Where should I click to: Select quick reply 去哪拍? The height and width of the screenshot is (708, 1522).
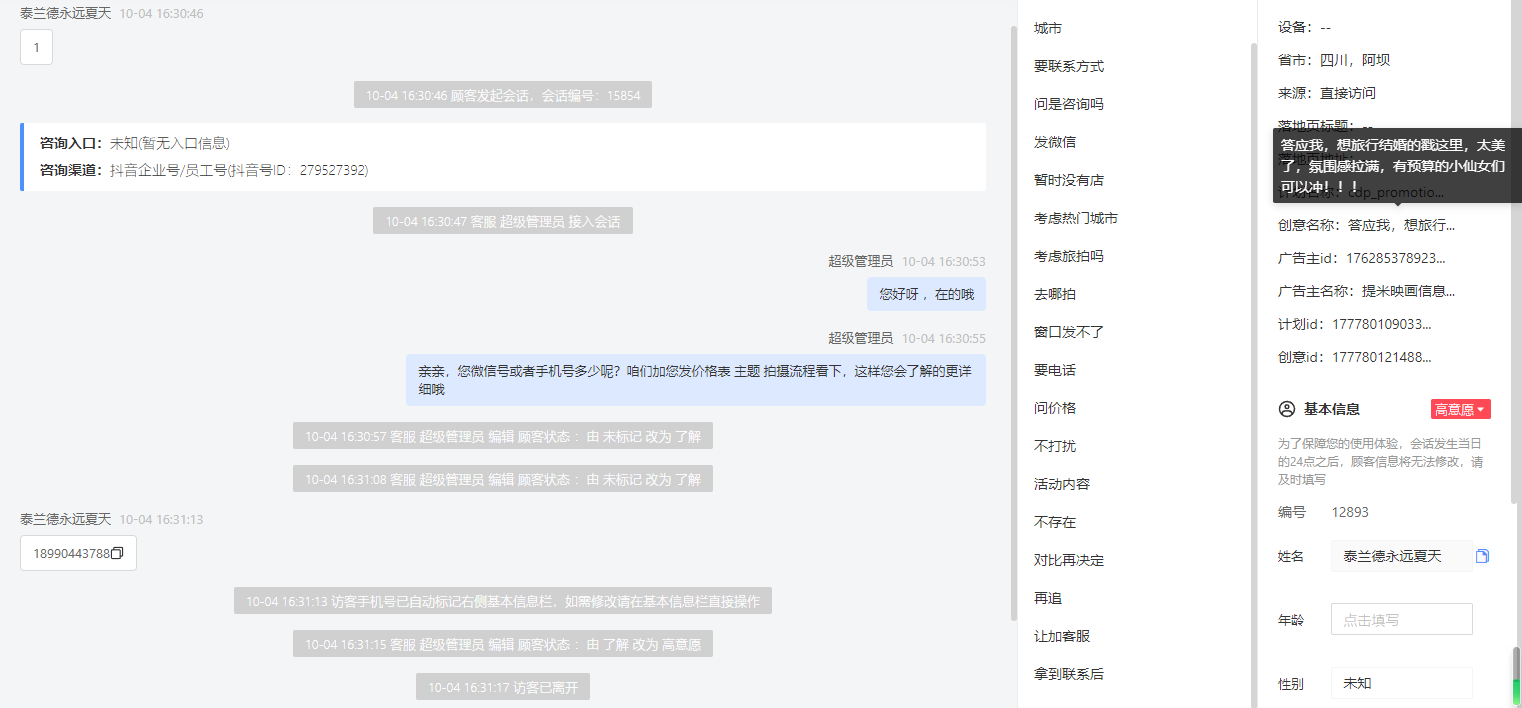point(1055,294)
